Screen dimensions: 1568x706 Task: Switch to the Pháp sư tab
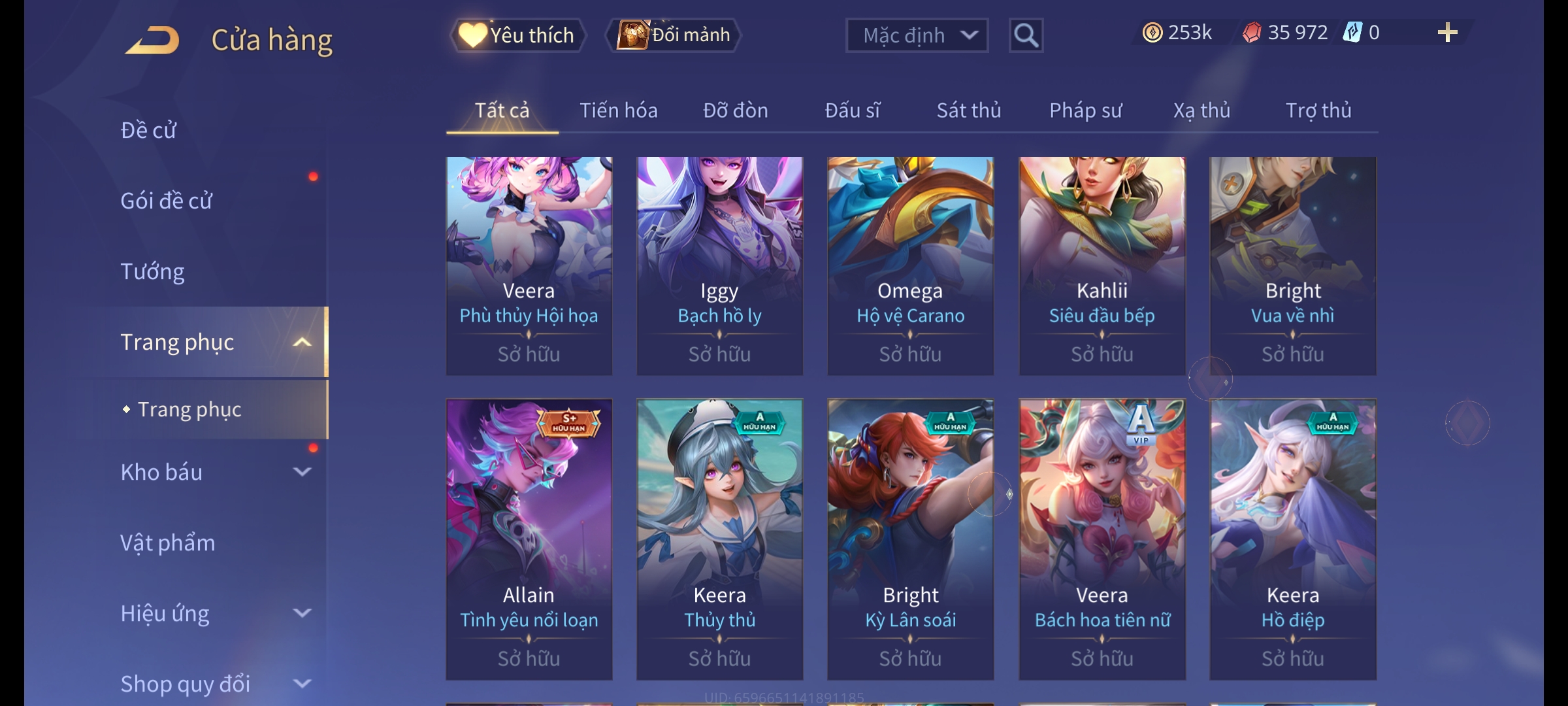click(1086, 110)
